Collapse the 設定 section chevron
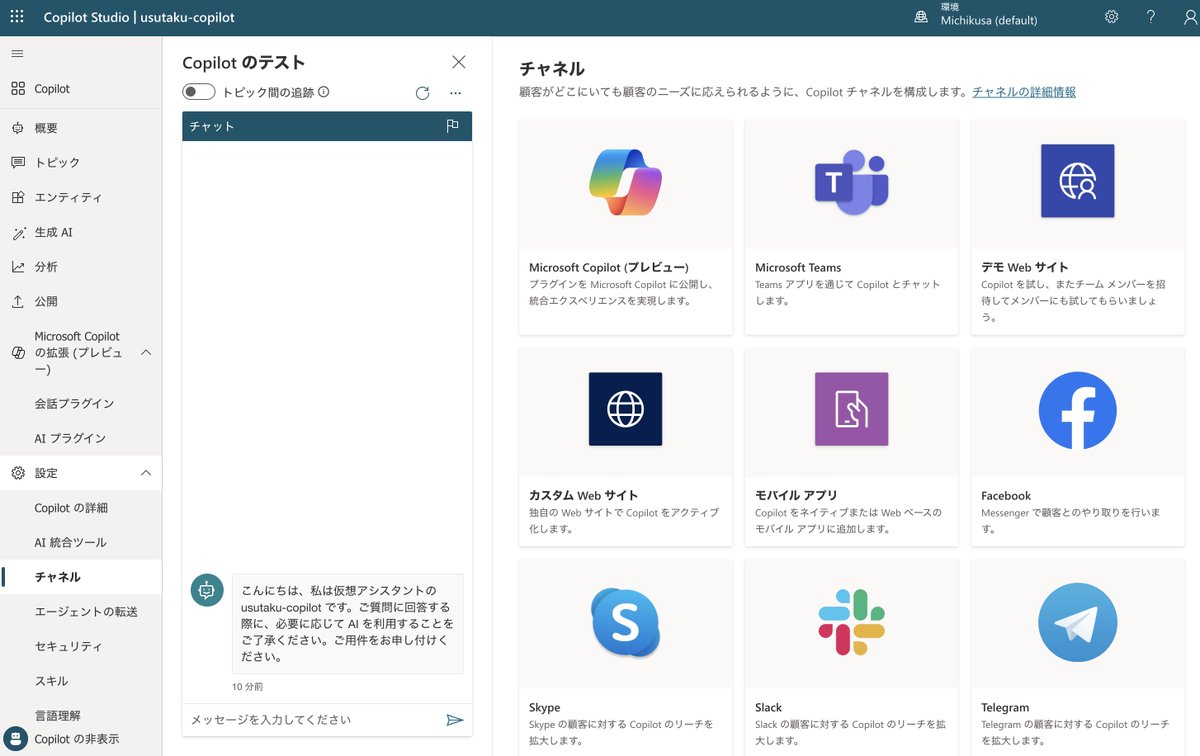This screenshot has width=1200, height=756. 145,473
